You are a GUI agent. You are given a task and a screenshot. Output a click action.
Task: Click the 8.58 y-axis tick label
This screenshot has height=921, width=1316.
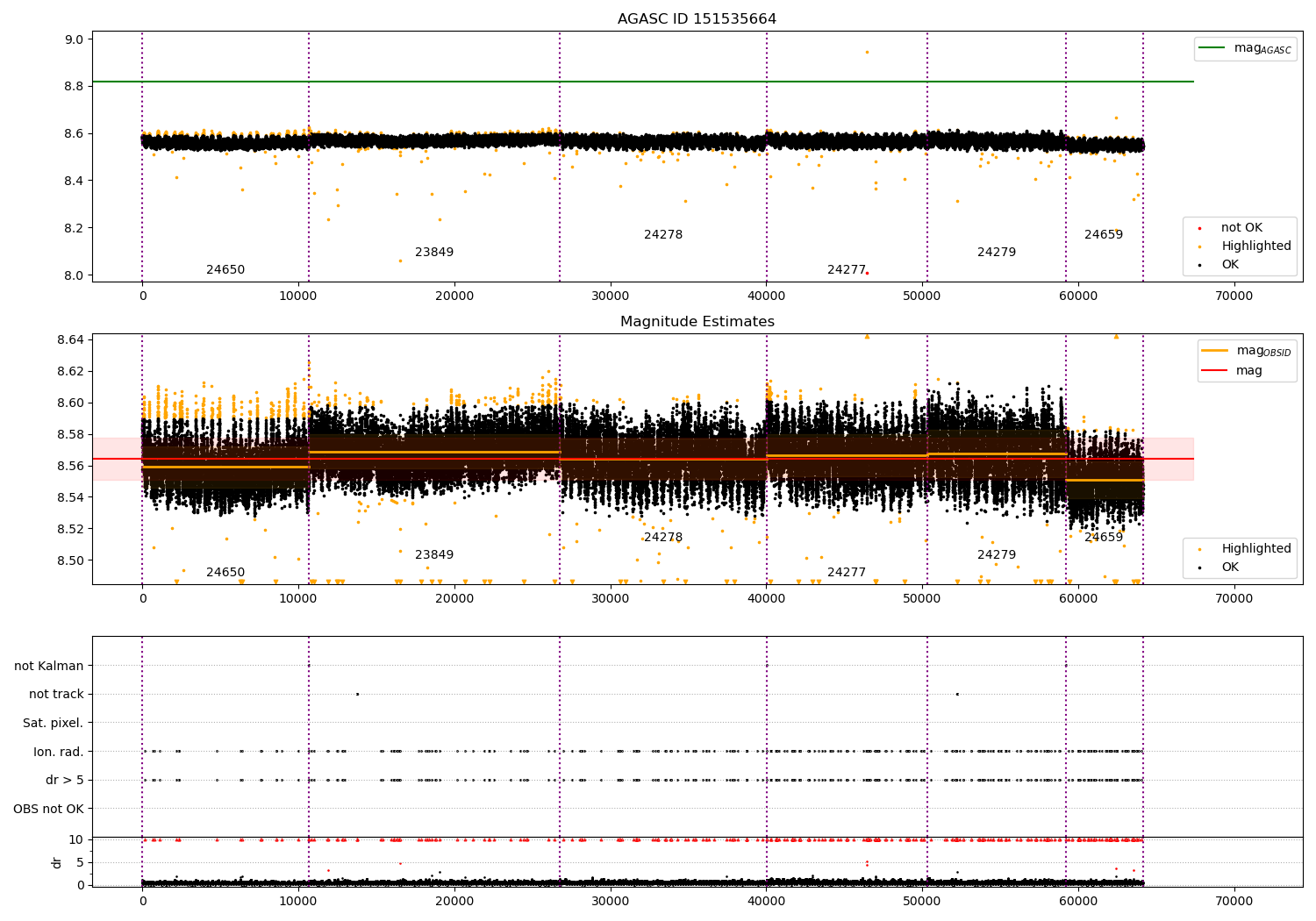(70, 435)
